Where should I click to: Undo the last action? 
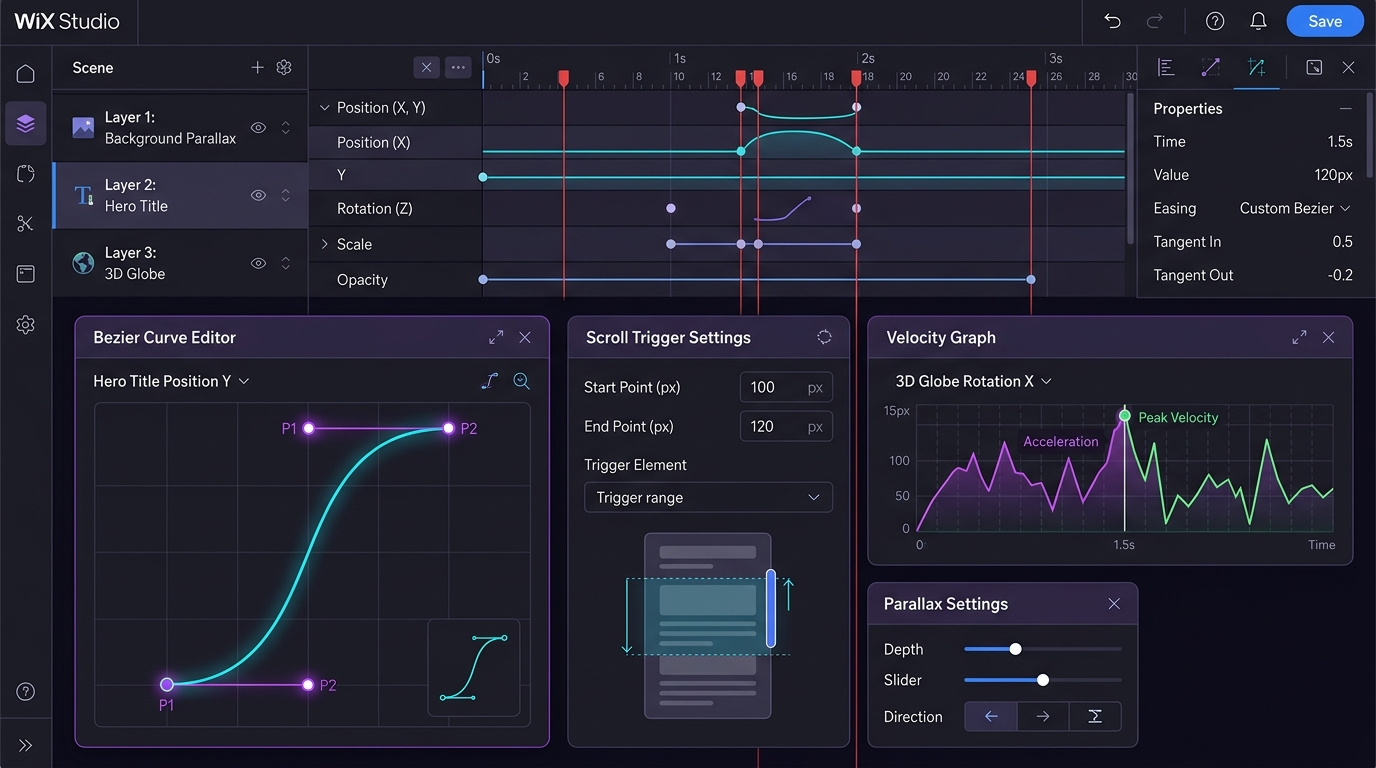[1112, 21]
